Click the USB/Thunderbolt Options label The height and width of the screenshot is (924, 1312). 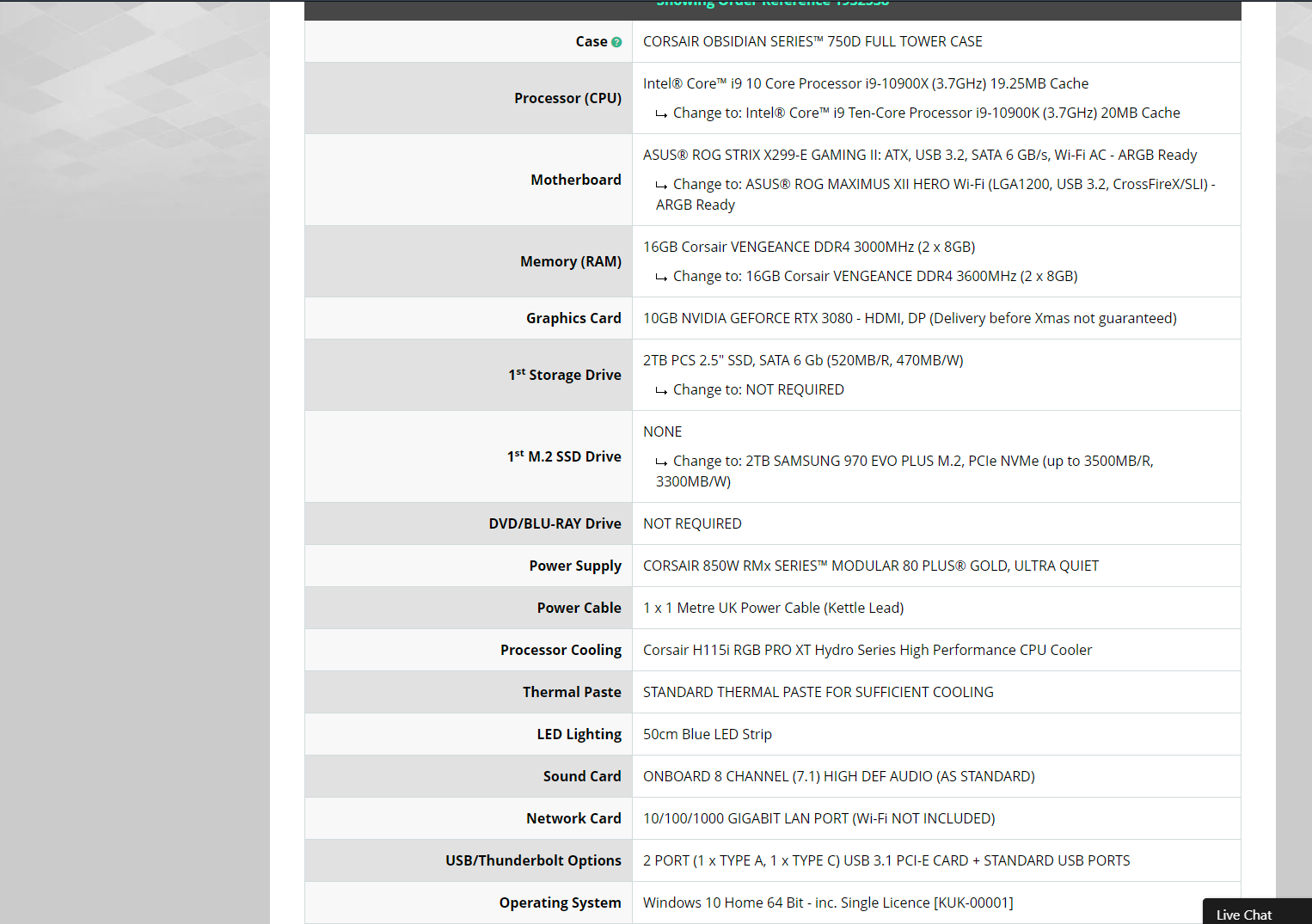(533, 860)
